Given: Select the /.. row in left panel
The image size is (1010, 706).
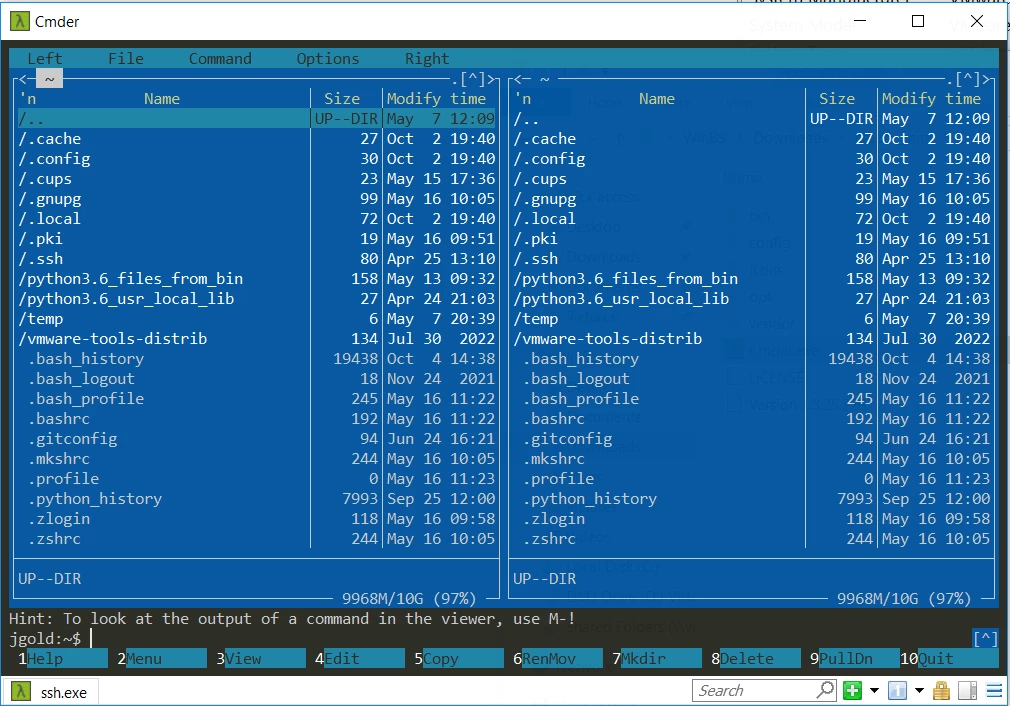Looking at the screenshot, I should click(x=256, y=119).
